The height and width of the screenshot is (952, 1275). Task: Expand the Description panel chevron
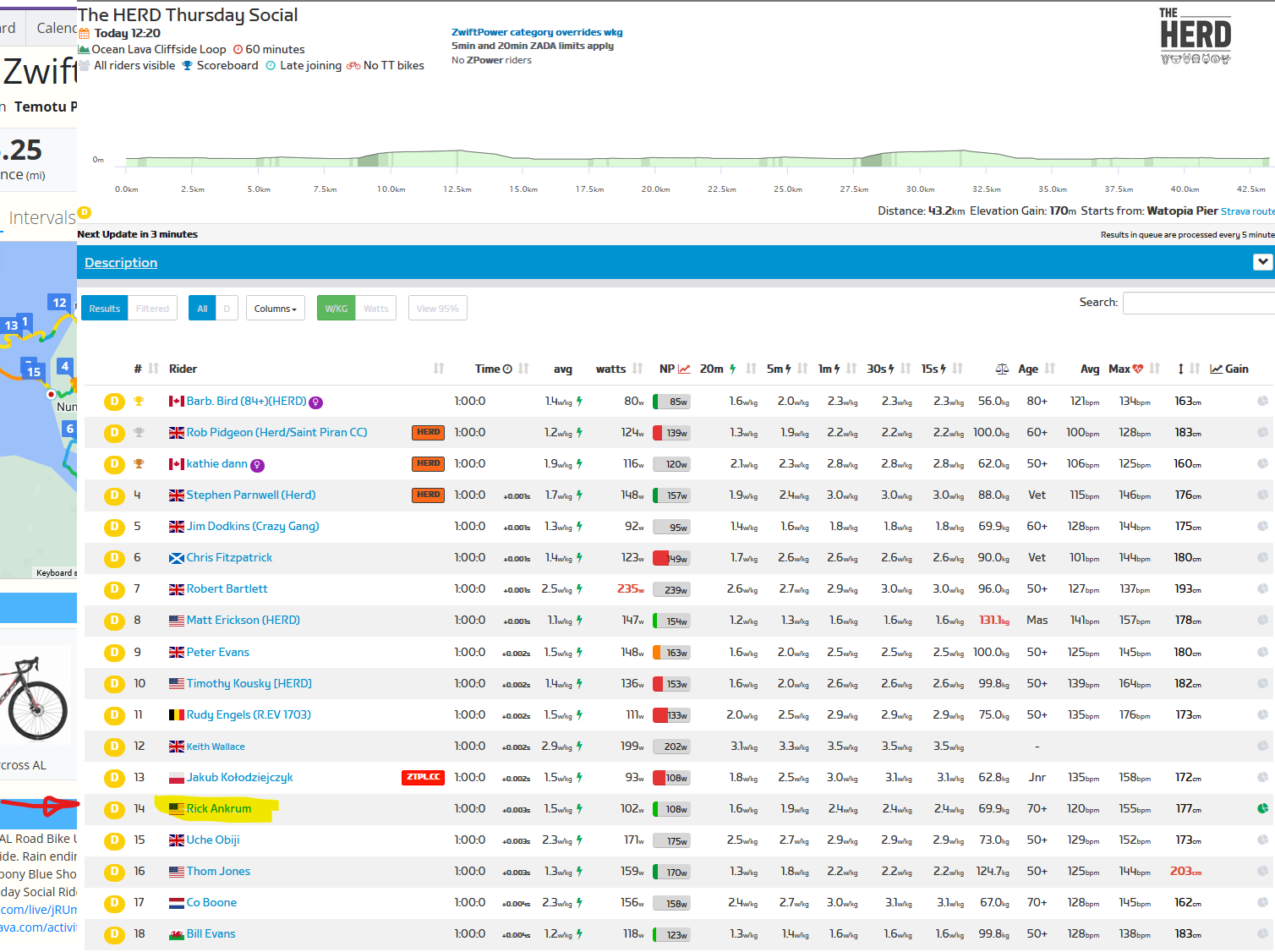pyautogui.click(x=1262, y=262)
